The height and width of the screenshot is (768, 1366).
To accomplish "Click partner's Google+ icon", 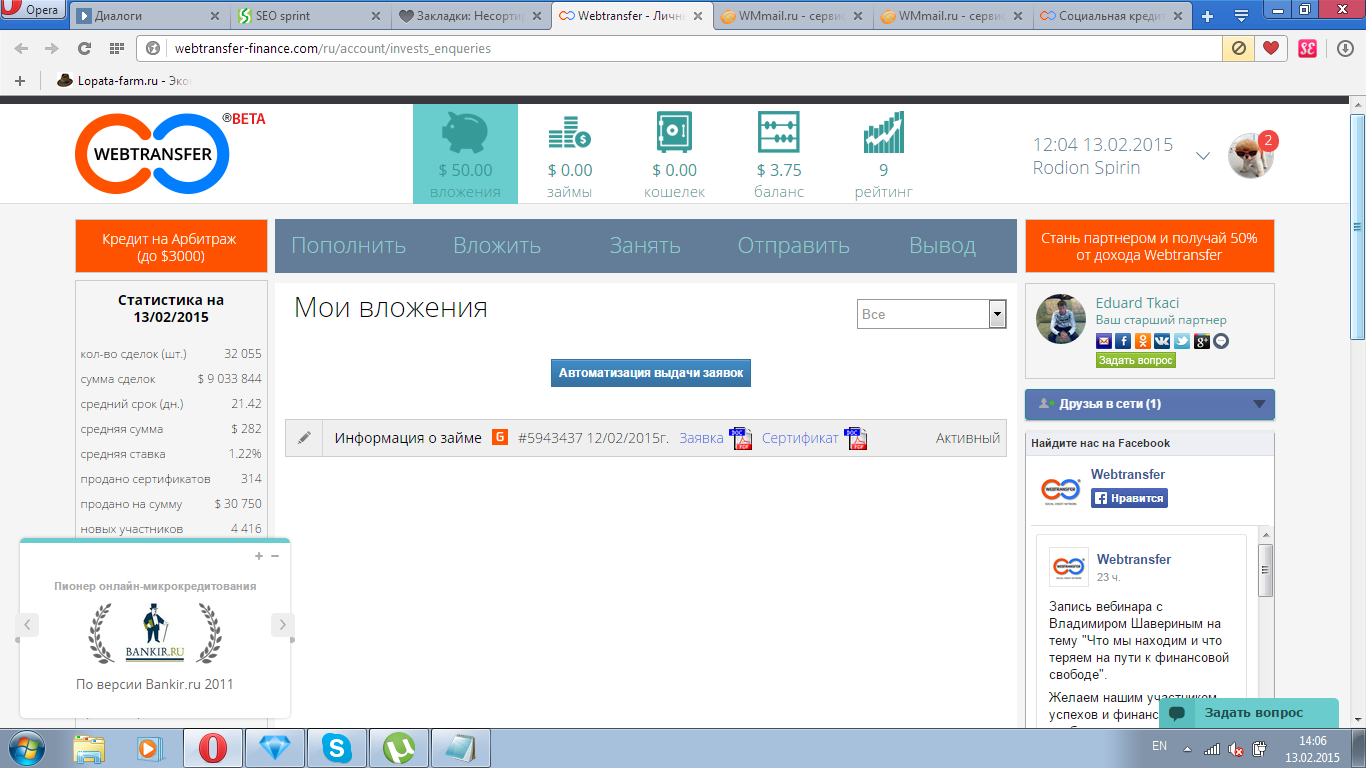I will point(1202,341).
